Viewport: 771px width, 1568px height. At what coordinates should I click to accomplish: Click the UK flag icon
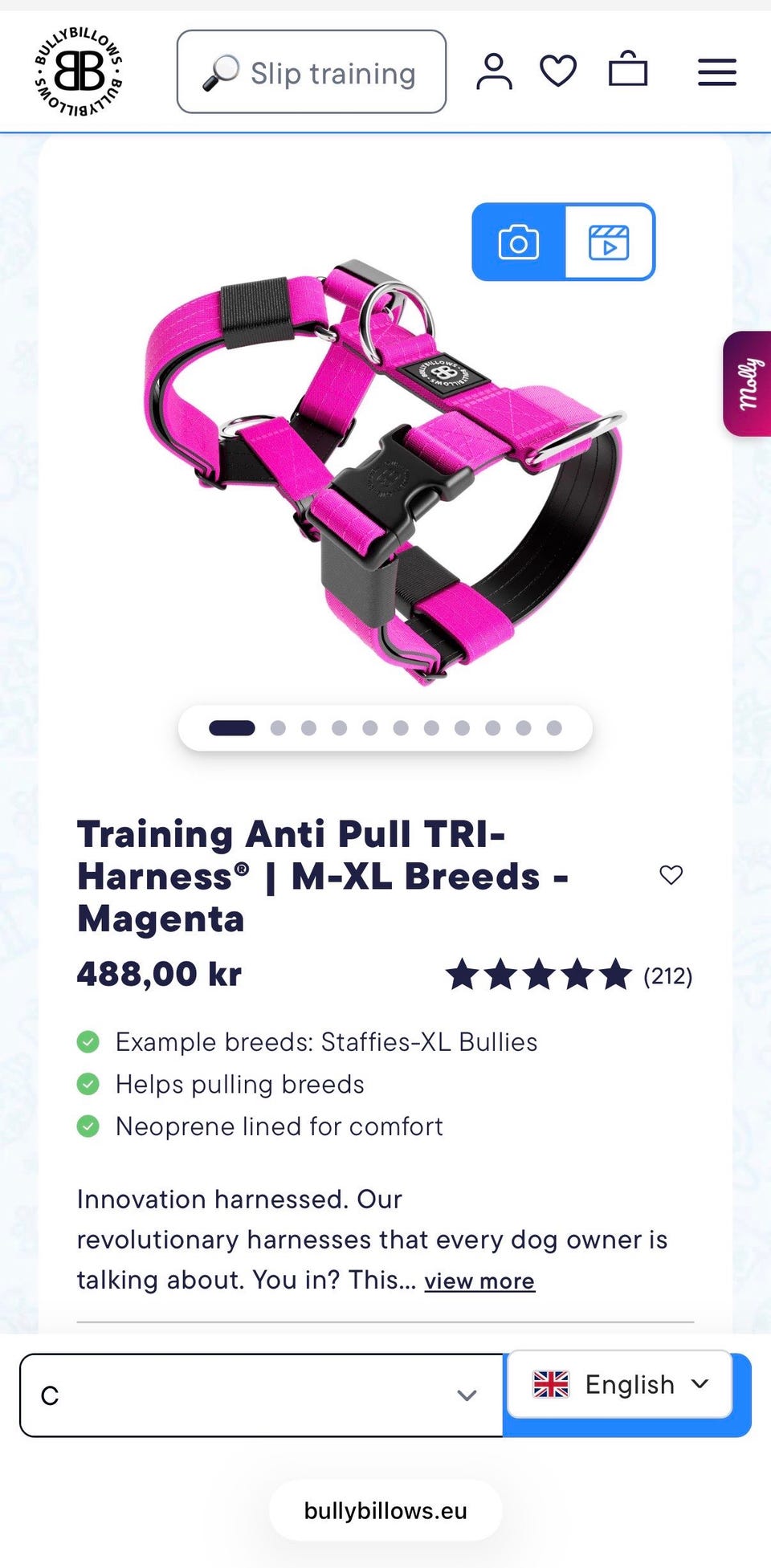pyautogui.click(x=551, y=1384)
